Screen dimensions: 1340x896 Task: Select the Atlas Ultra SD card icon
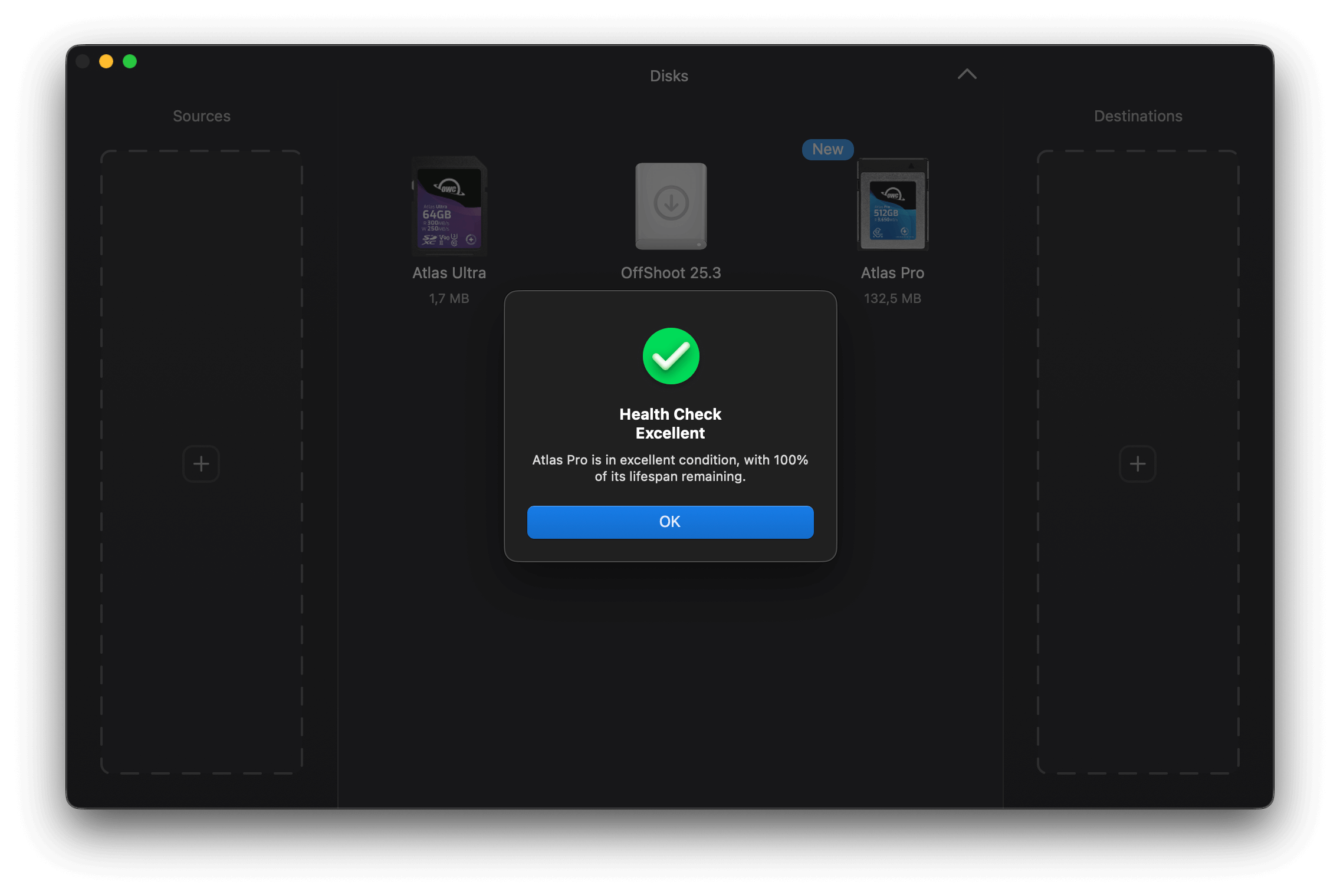[x=449, y=206]
